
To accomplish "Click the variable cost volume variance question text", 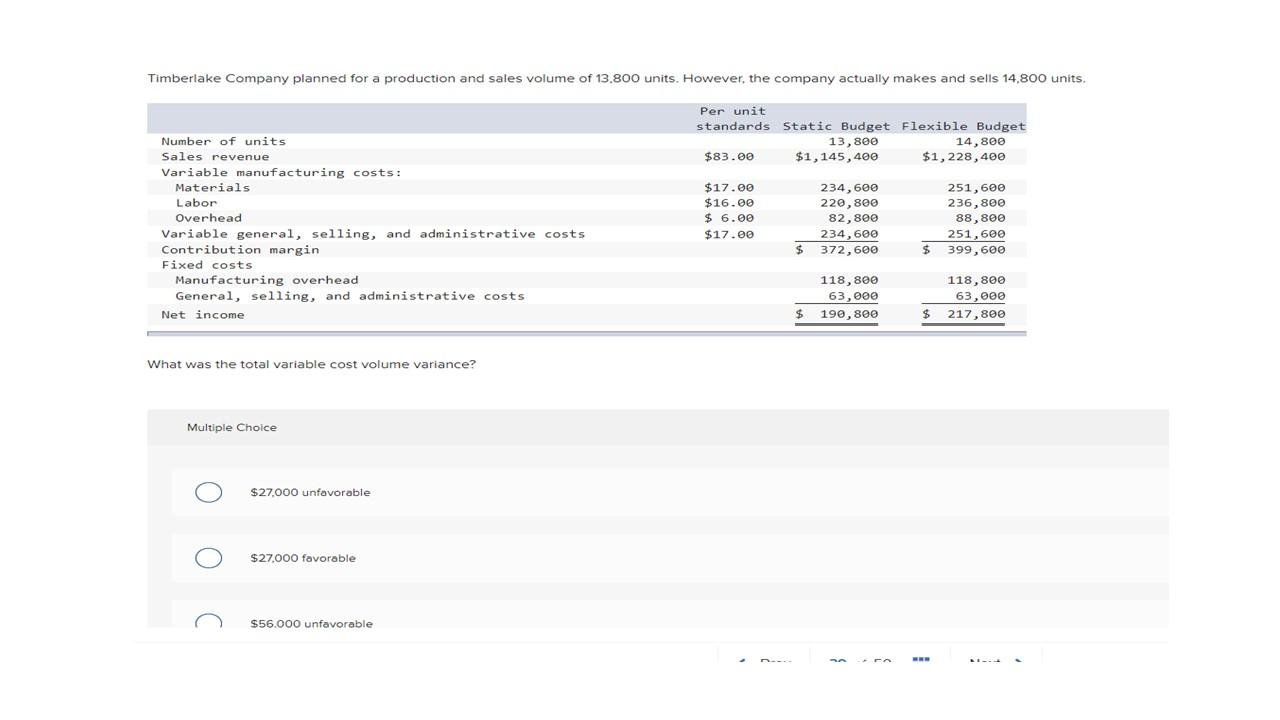I will click(x=312, y=364).
